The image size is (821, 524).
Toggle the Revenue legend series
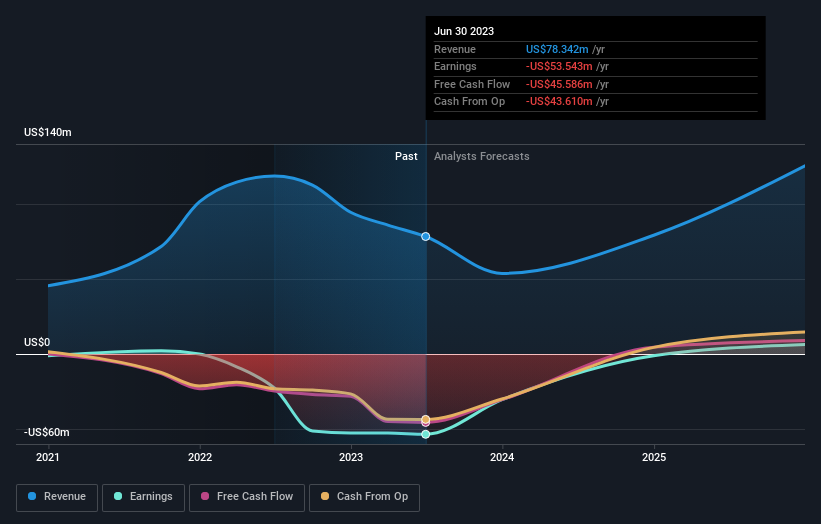point(57,497)
